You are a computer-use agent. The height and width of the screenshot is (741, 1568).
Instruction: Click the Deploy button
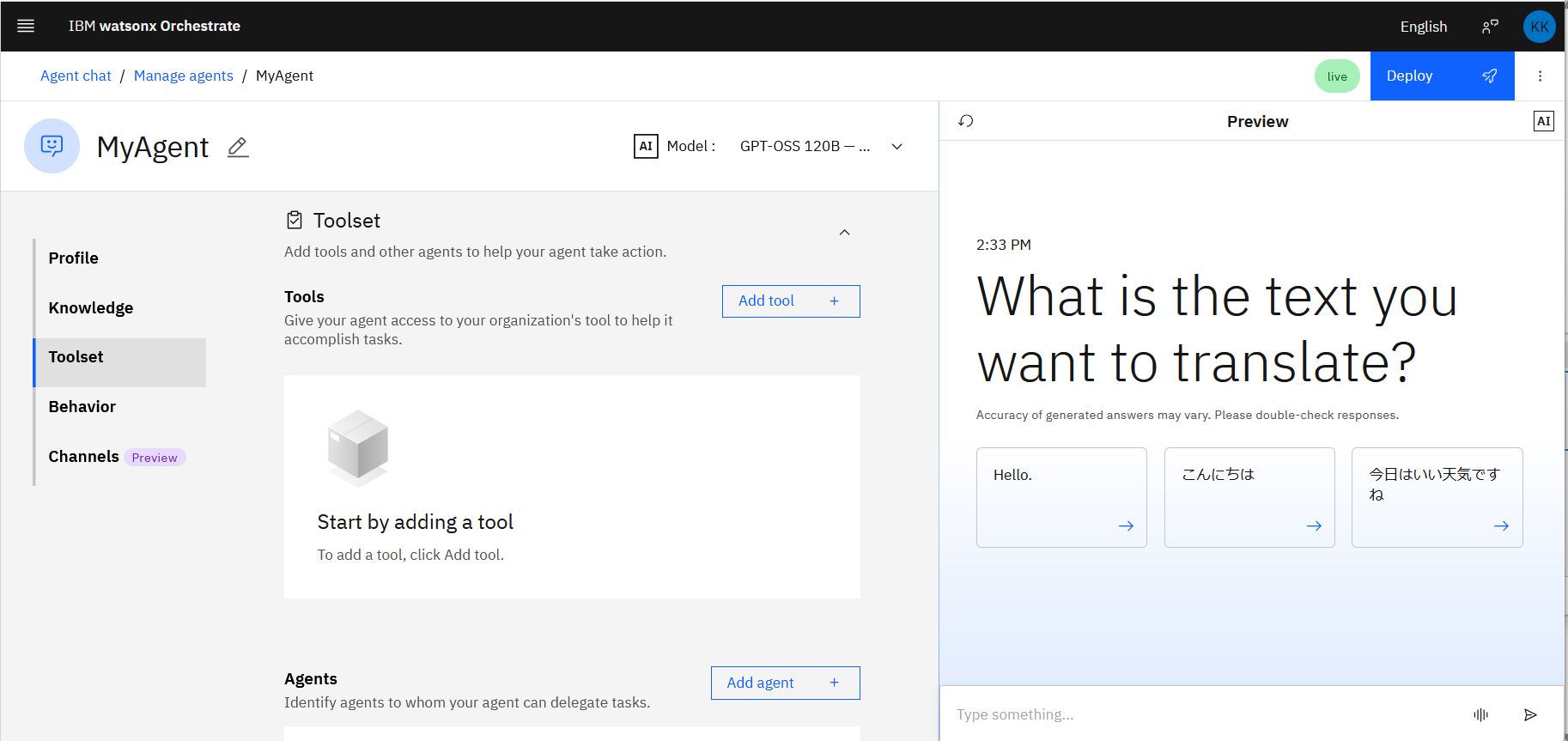1441,76
